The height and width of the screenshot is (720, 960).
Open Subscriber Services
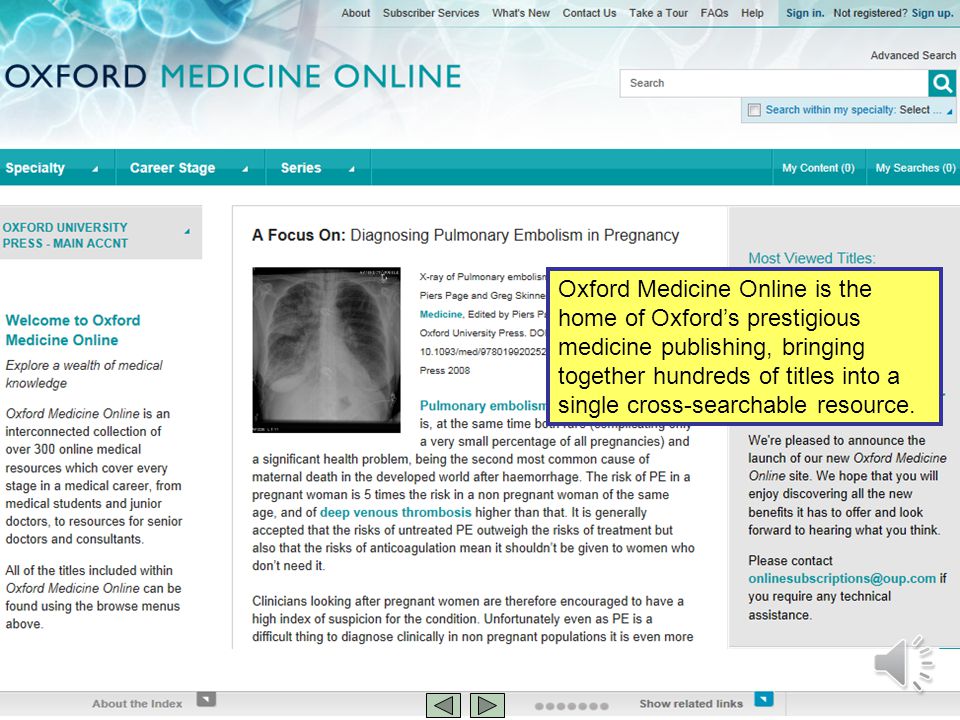point(431,13)
